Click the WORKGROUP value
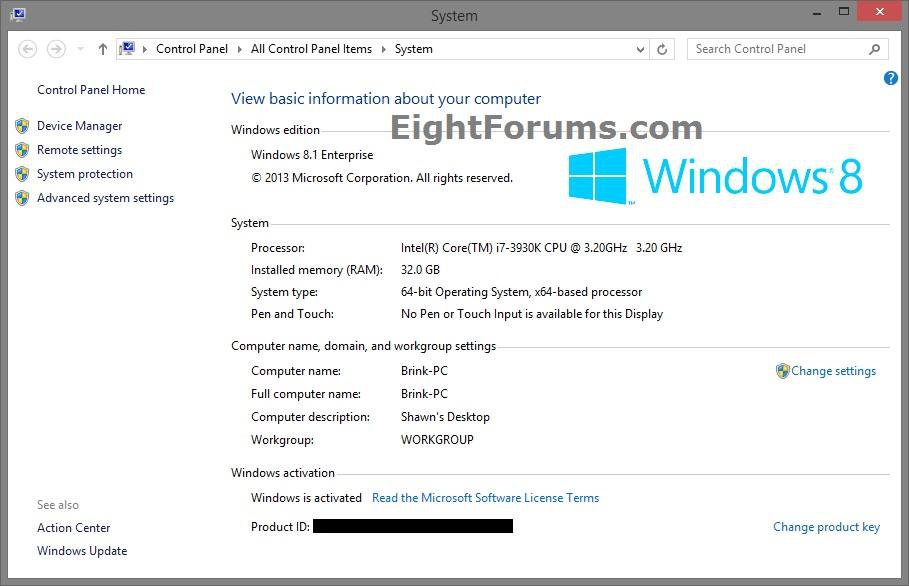This screenshot has width=909, height=586. pos(437,440)
